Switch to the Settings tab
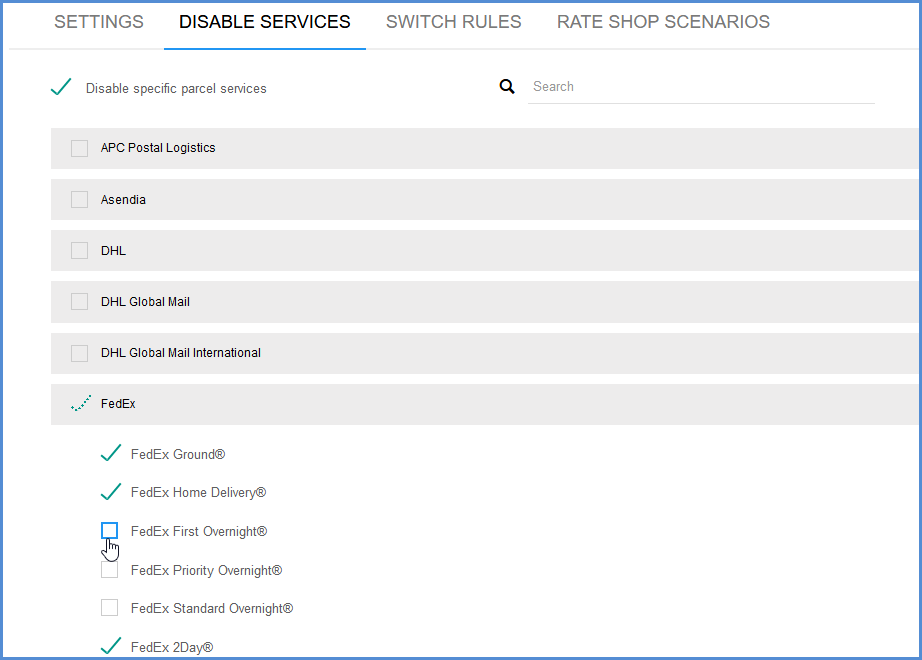 [x=98, y=21]
